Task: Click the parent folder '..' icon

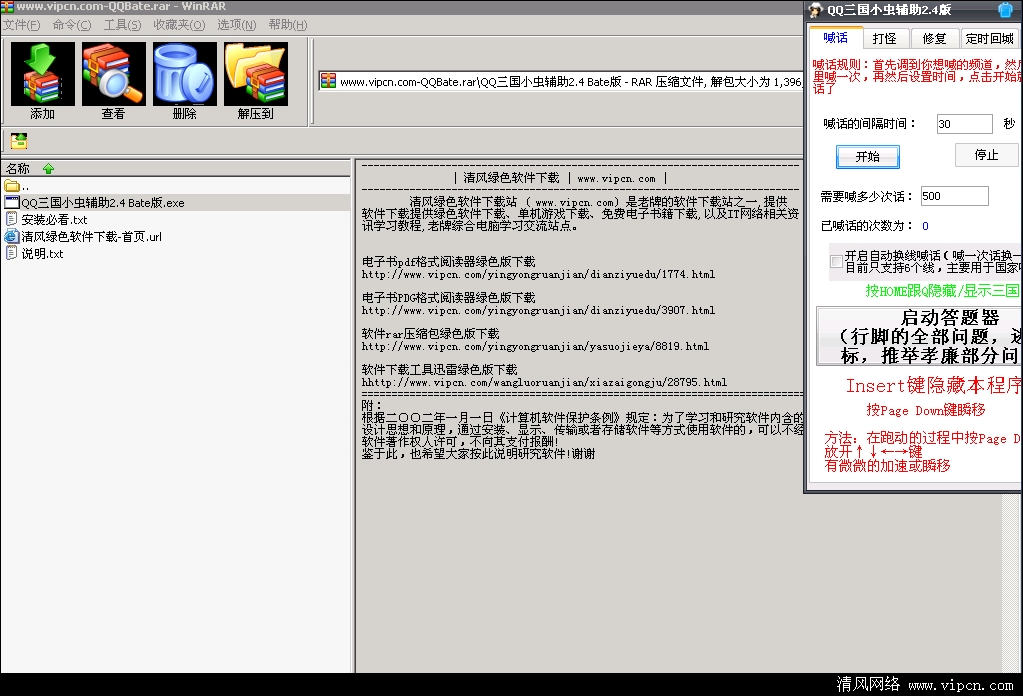Action: (12, 186)
